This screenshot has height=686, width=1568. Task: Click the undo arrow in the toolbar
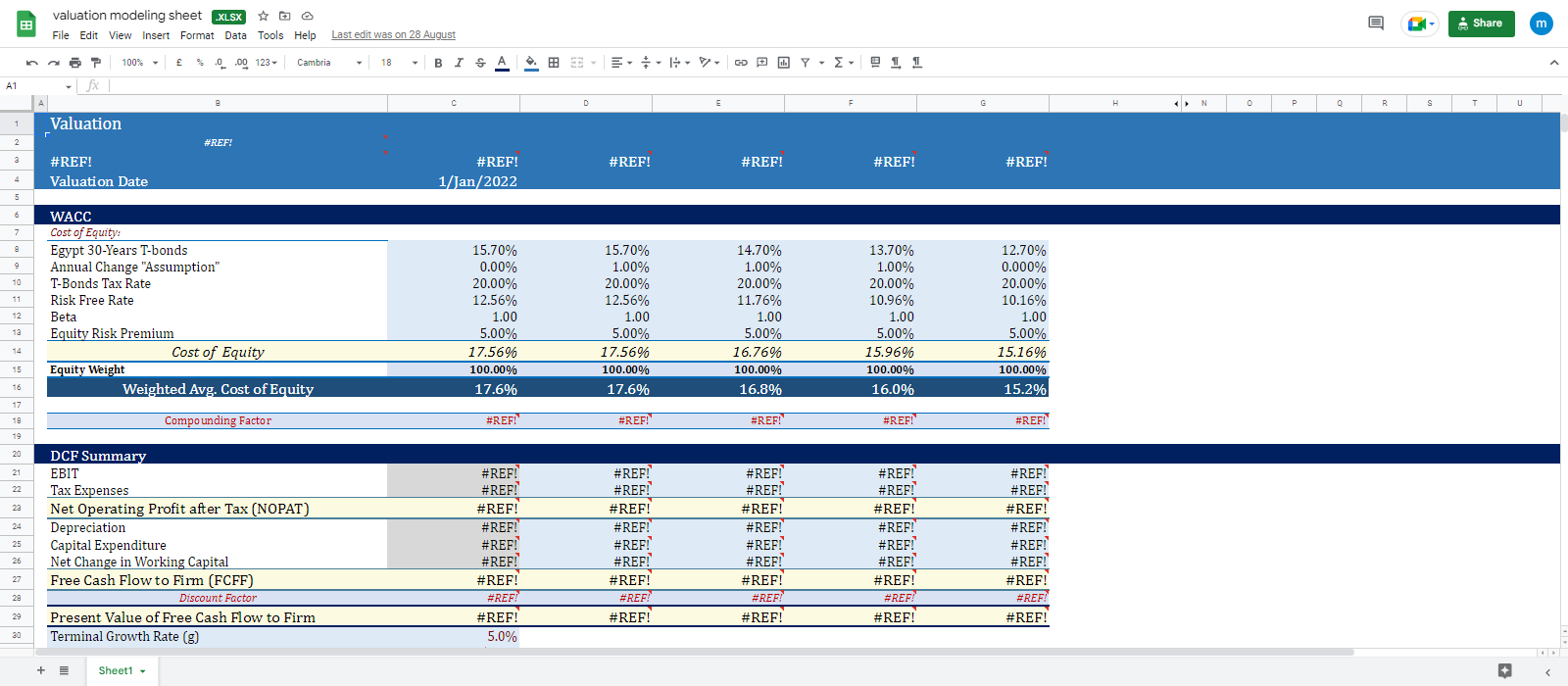32,63
